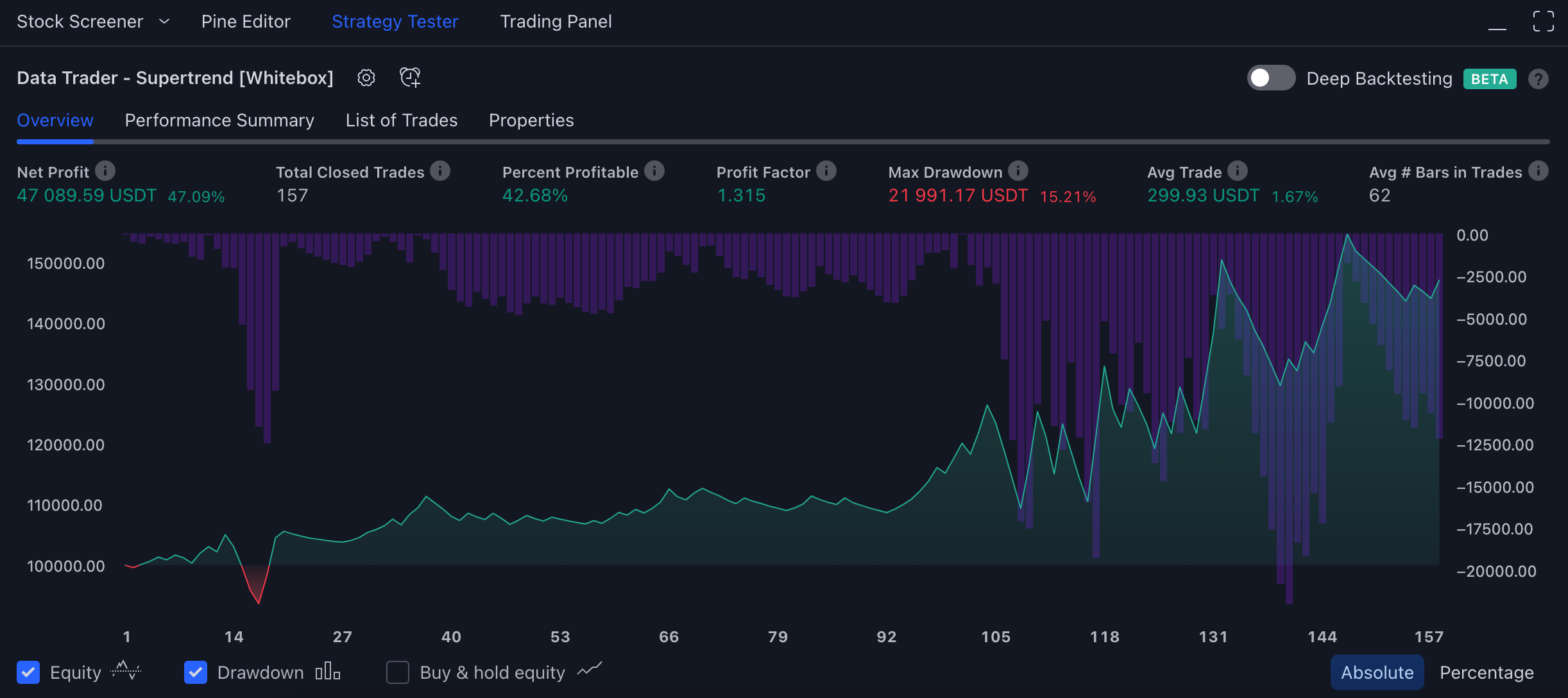Maximize the panel with fullscreen icon
This screenshot has height=698, width=1568.
coord(1543,22)
